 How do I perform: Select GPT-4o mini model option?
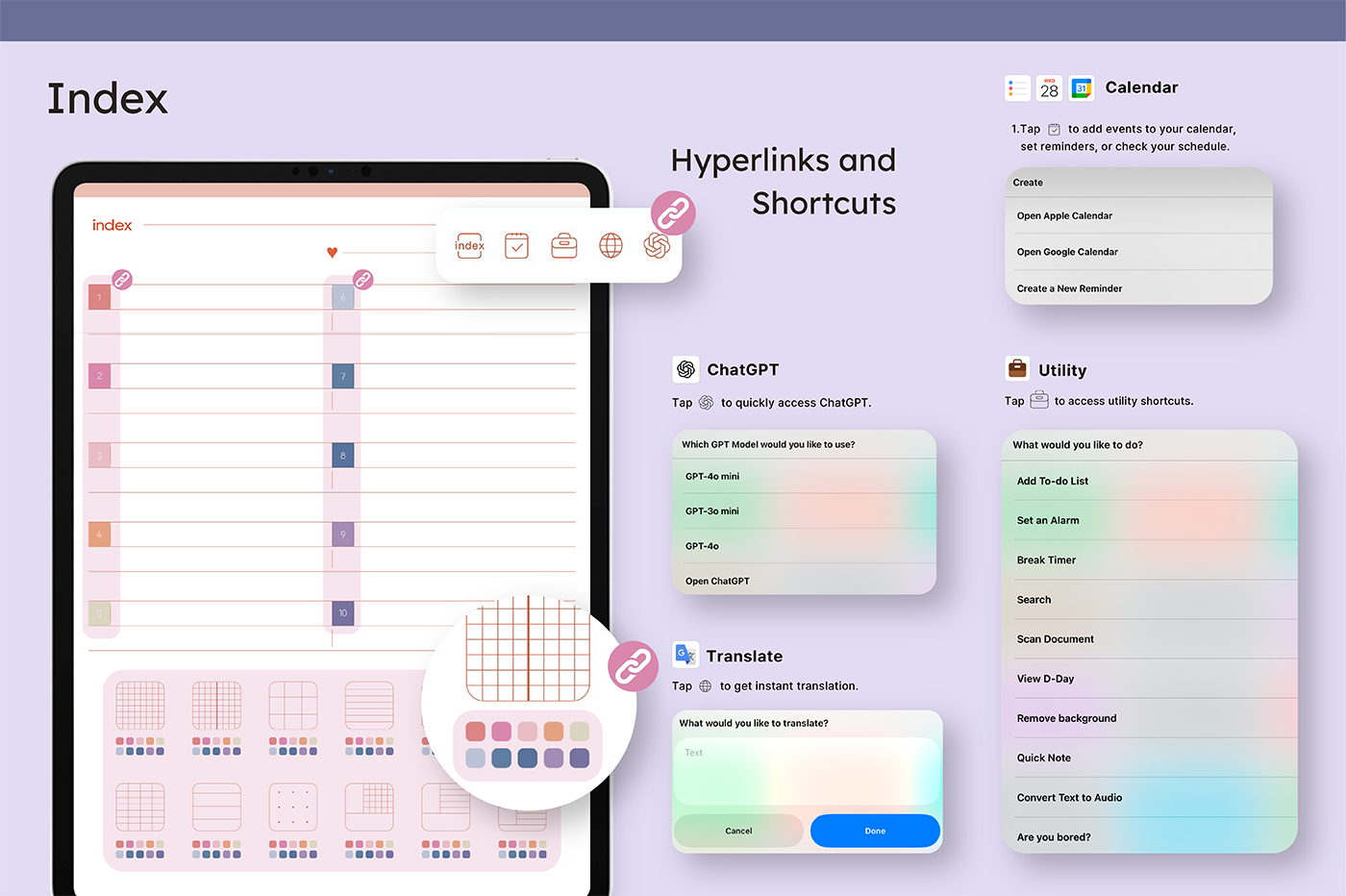click(712, 477)
